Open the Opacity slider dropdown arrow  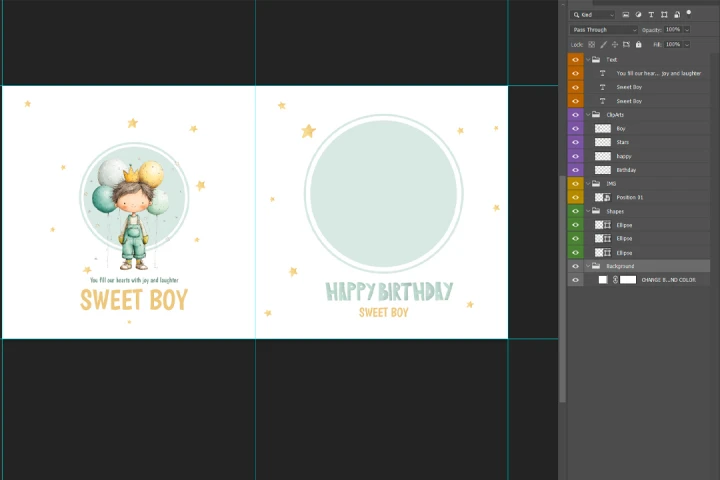click(686, 30)
